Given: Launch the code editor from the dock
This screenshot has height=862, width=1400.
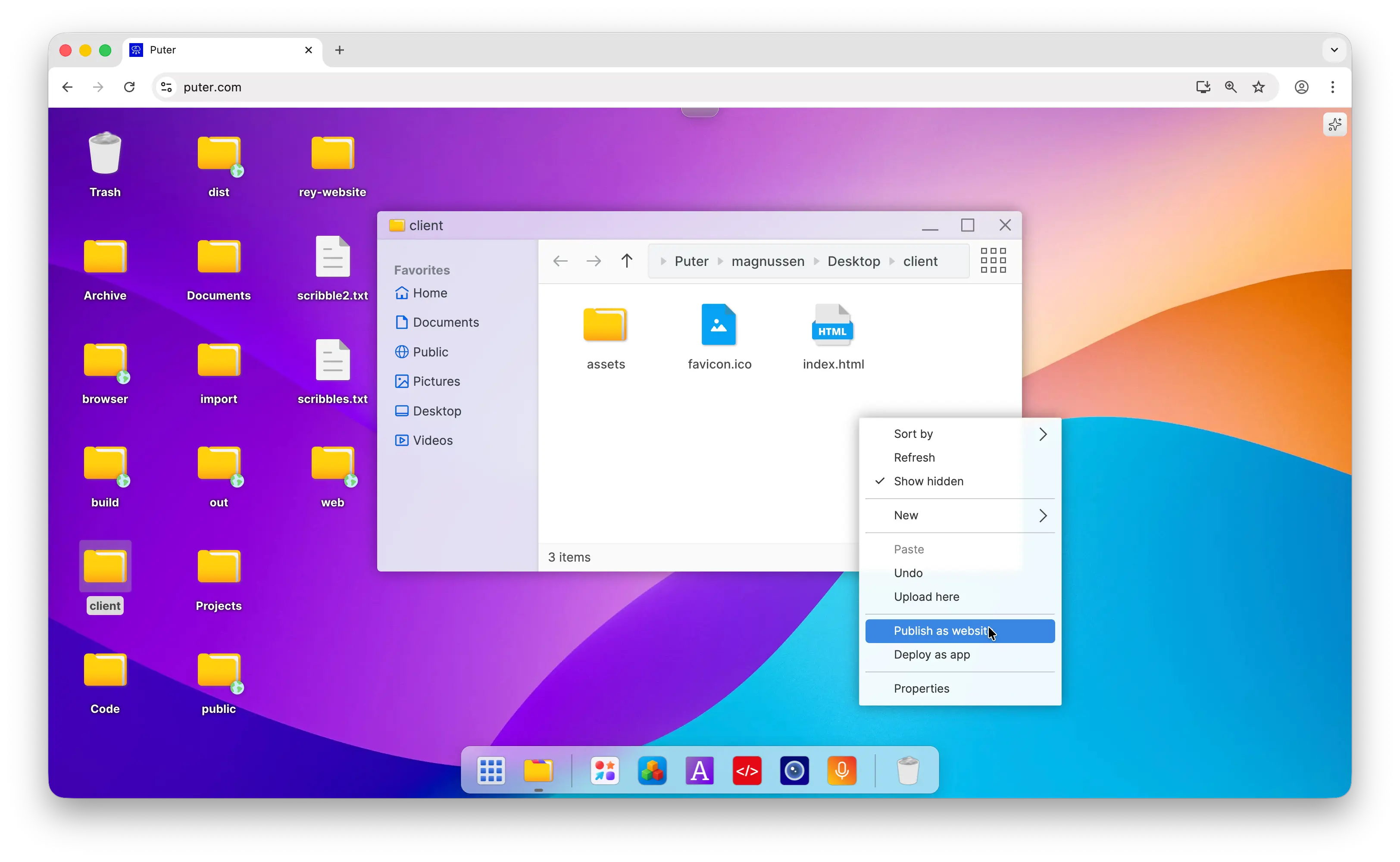Looking at the screenshot, I should point(747,771).
